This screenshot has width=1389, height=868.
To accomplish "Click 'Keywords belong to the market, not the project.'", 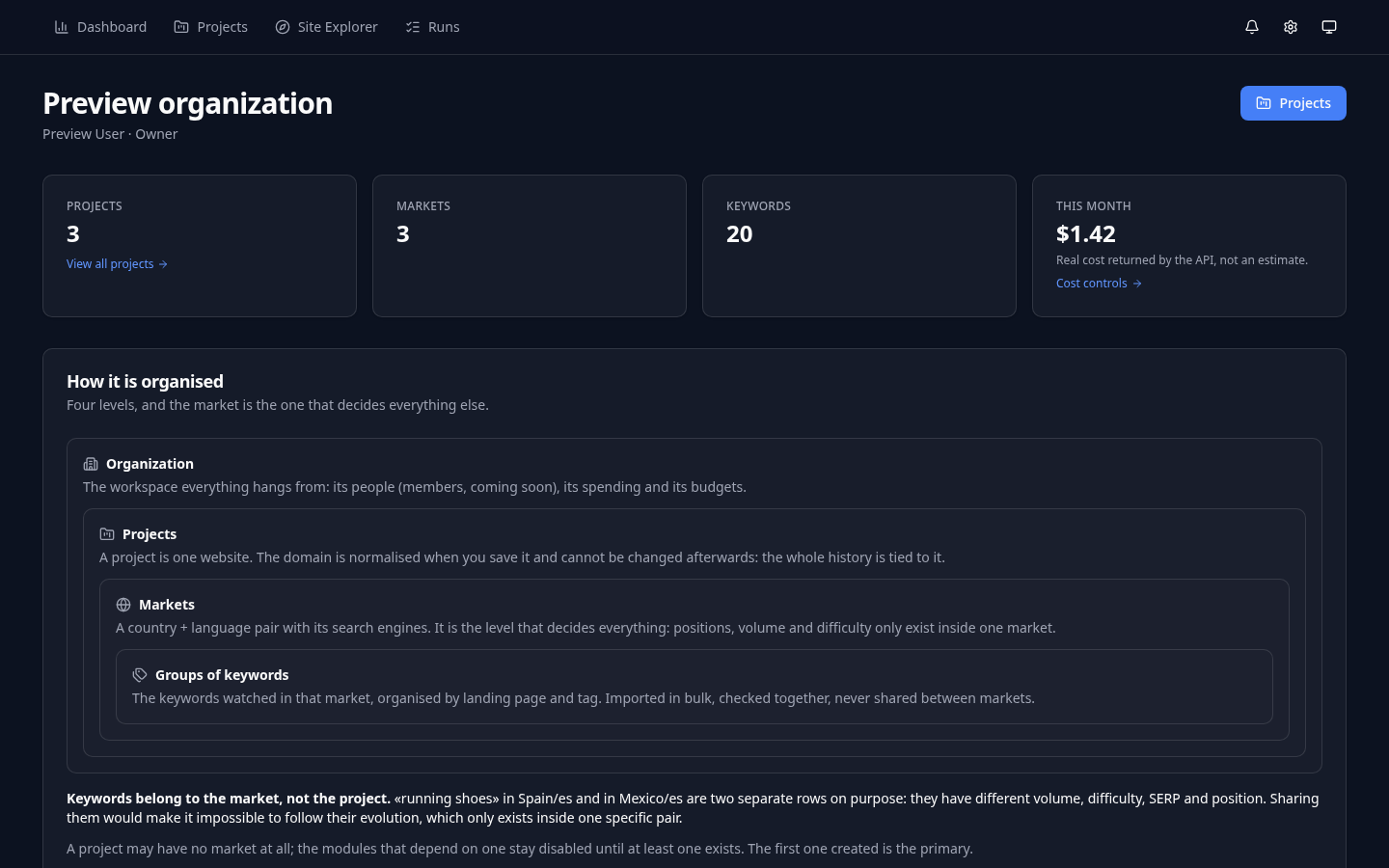I will pos(229,799).
